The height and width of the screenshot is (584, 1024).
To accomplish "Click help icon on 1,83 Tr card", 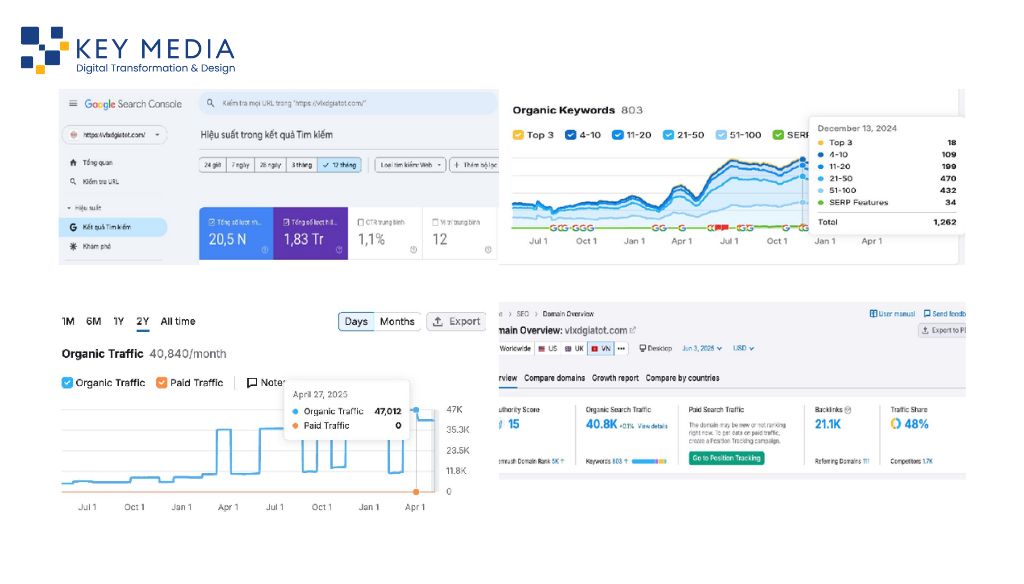I will (x=339, y=250).
